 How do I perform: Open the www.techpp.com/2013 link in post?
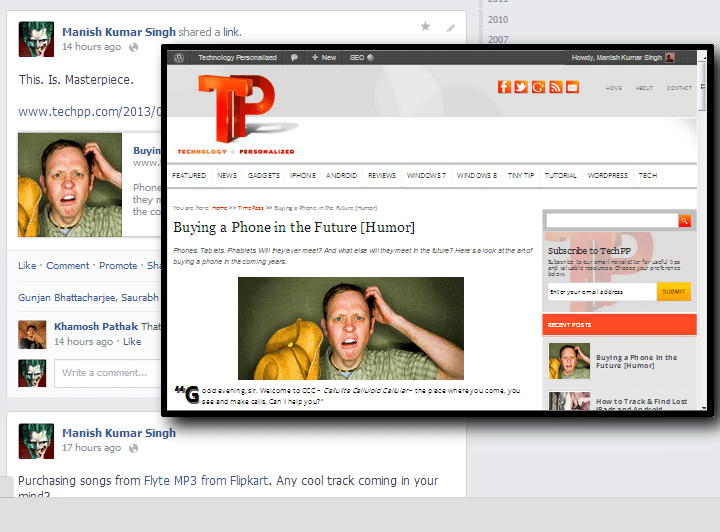tap(90, 112)
